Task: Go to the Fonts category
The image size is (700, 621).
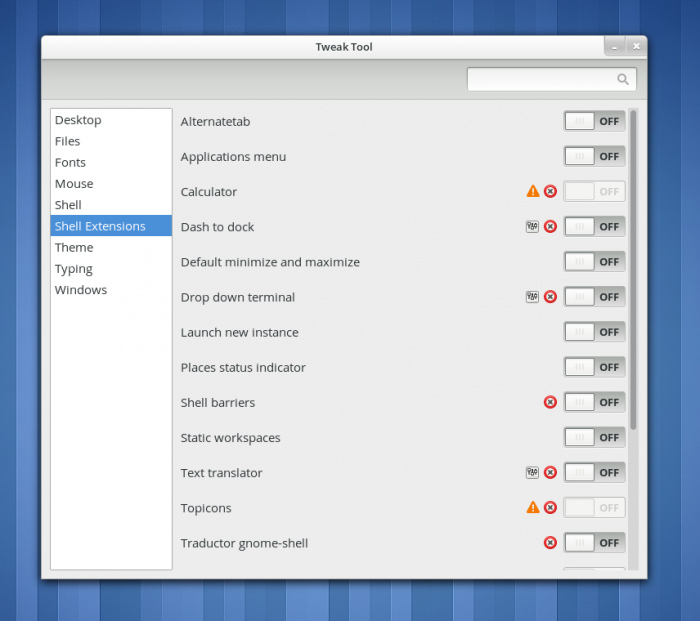Action: pos(111,163)
